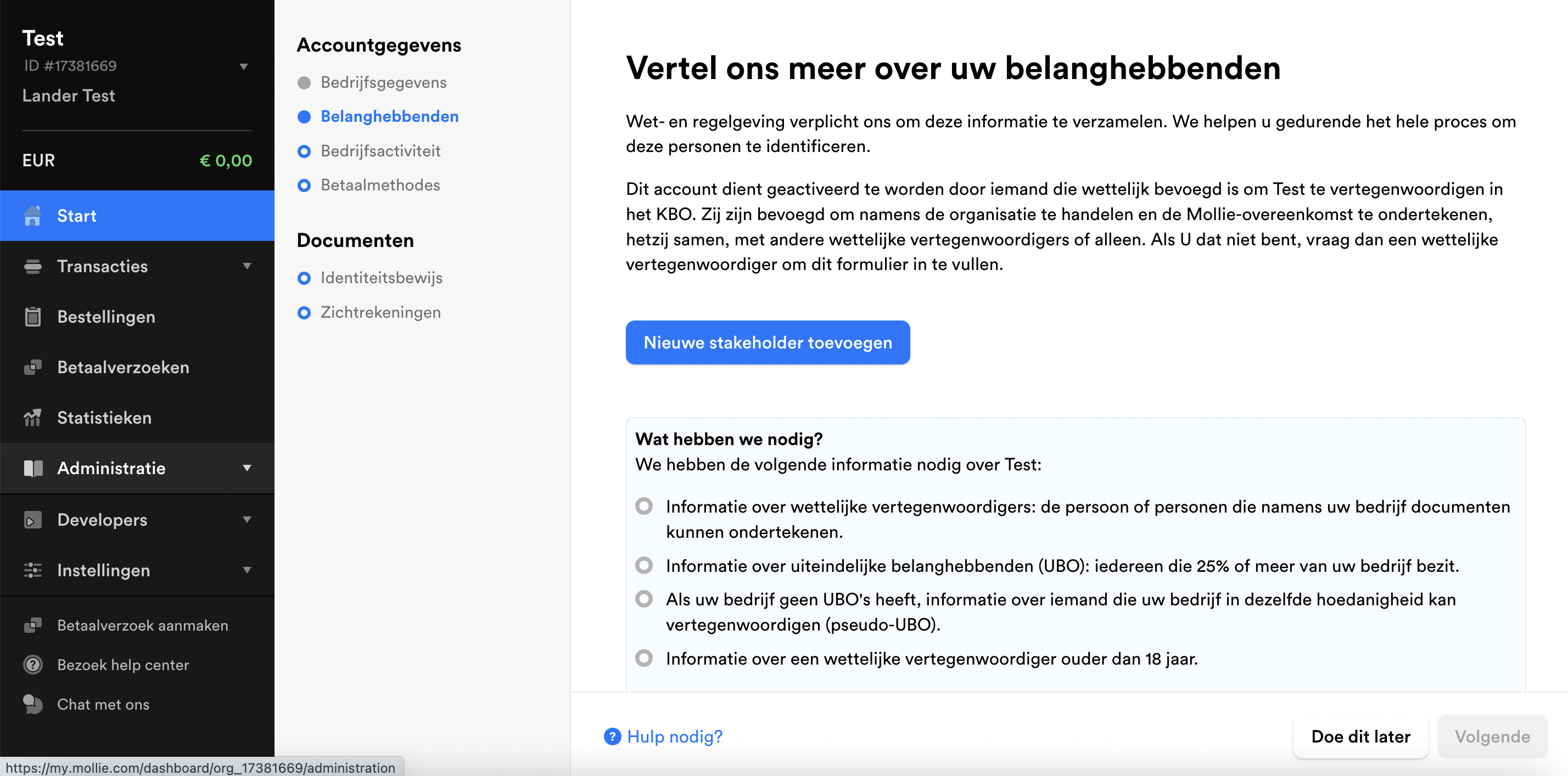Select the Bedrijfsgegevens step
Viewport: 1568px width, 776px height.
383,83
